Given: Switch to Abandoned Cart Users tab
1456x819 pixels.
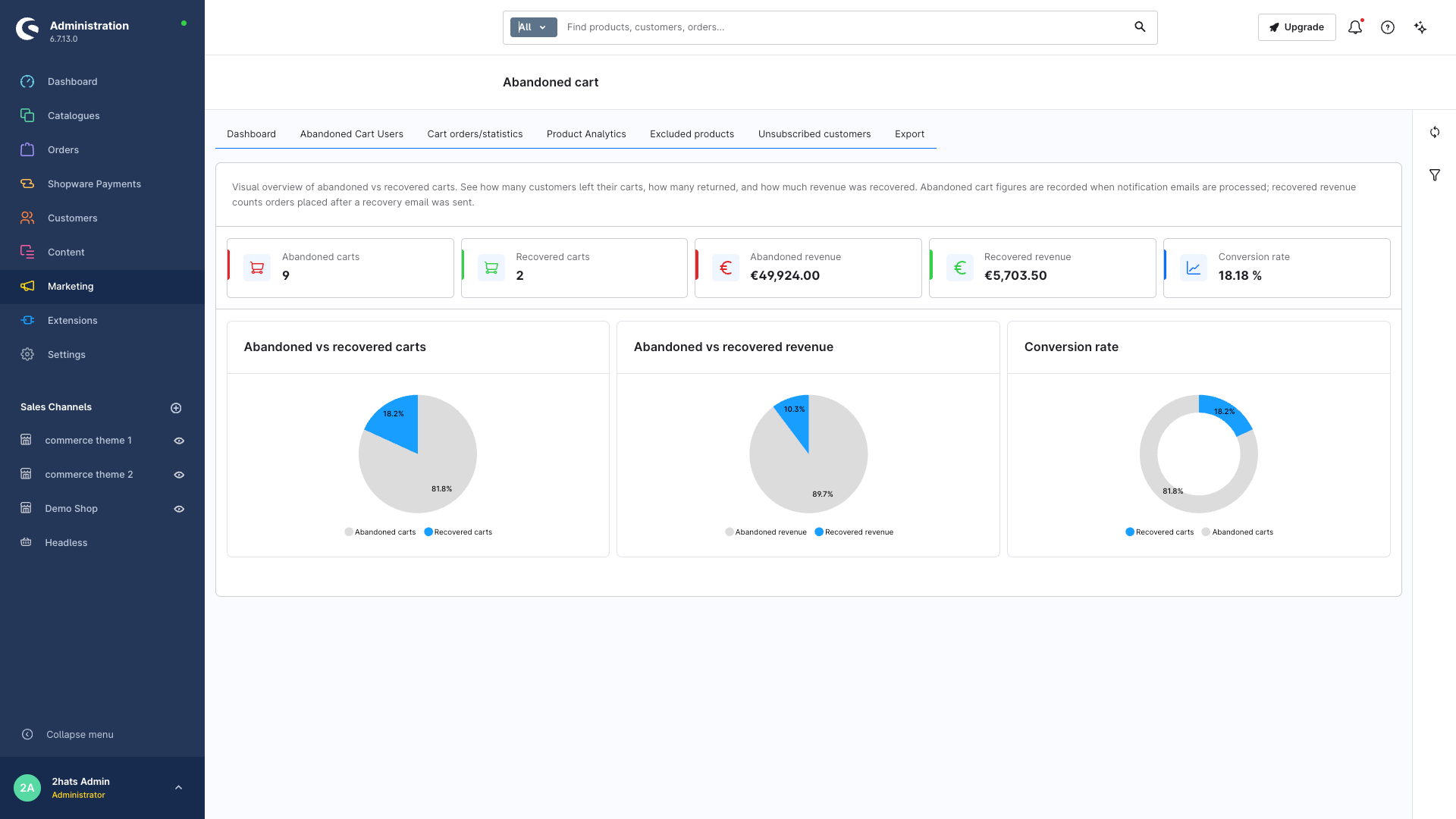Looking at the screenshot, I should [352, 134].
